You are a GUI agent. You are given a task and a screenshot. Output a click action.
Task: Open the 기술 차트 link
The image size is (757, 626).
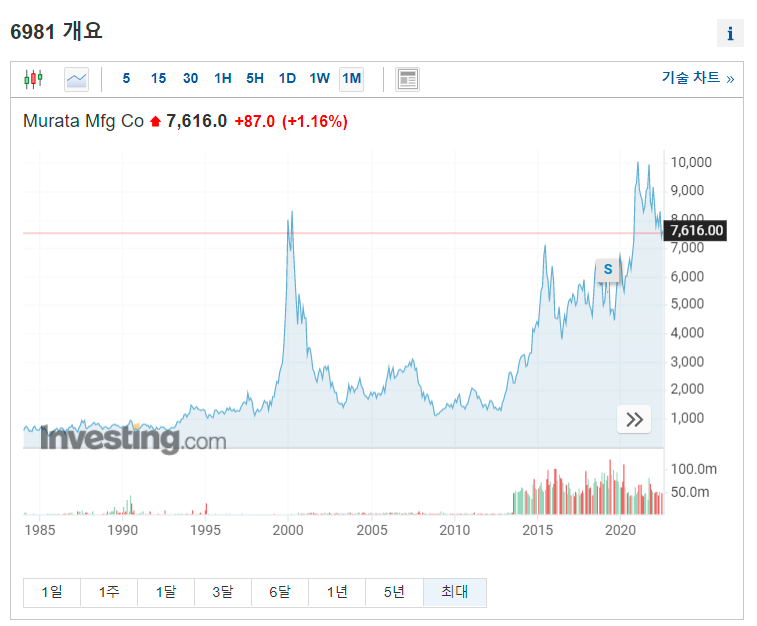coord(698,78)
